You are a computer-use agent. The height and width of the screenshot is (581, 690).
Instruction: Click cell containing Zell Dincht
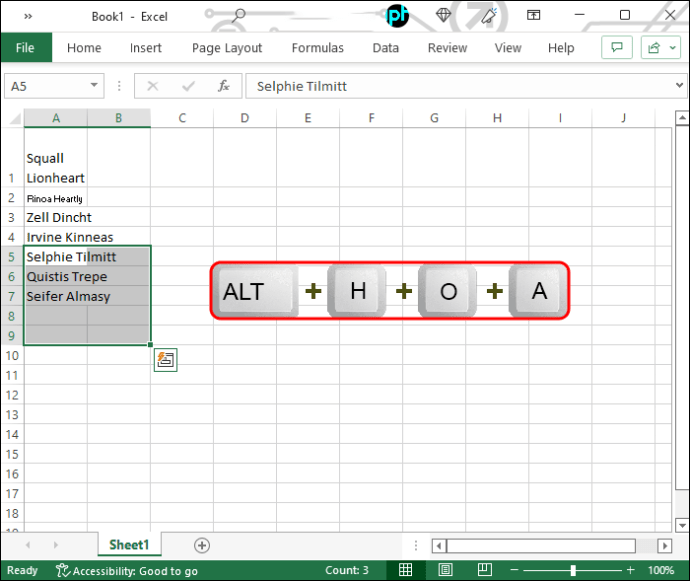56,217
